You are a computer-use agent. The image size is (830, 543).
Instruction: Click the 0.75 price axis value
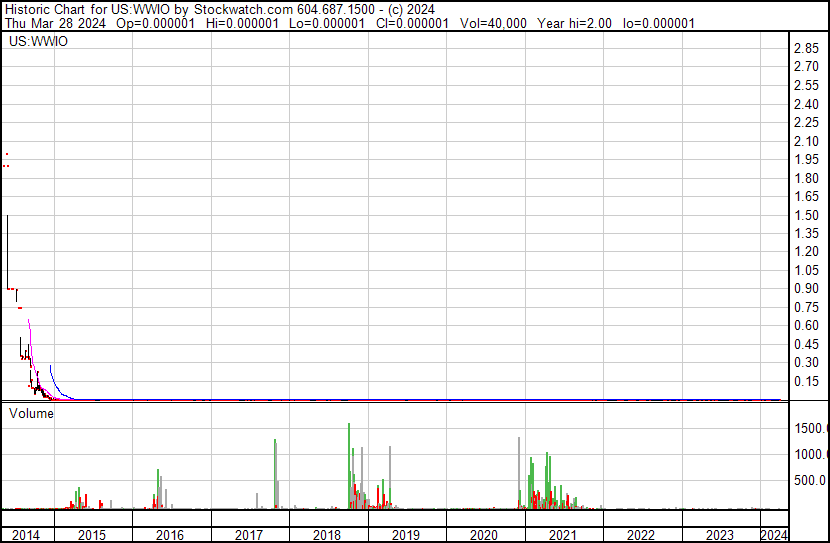click(806, 307)
